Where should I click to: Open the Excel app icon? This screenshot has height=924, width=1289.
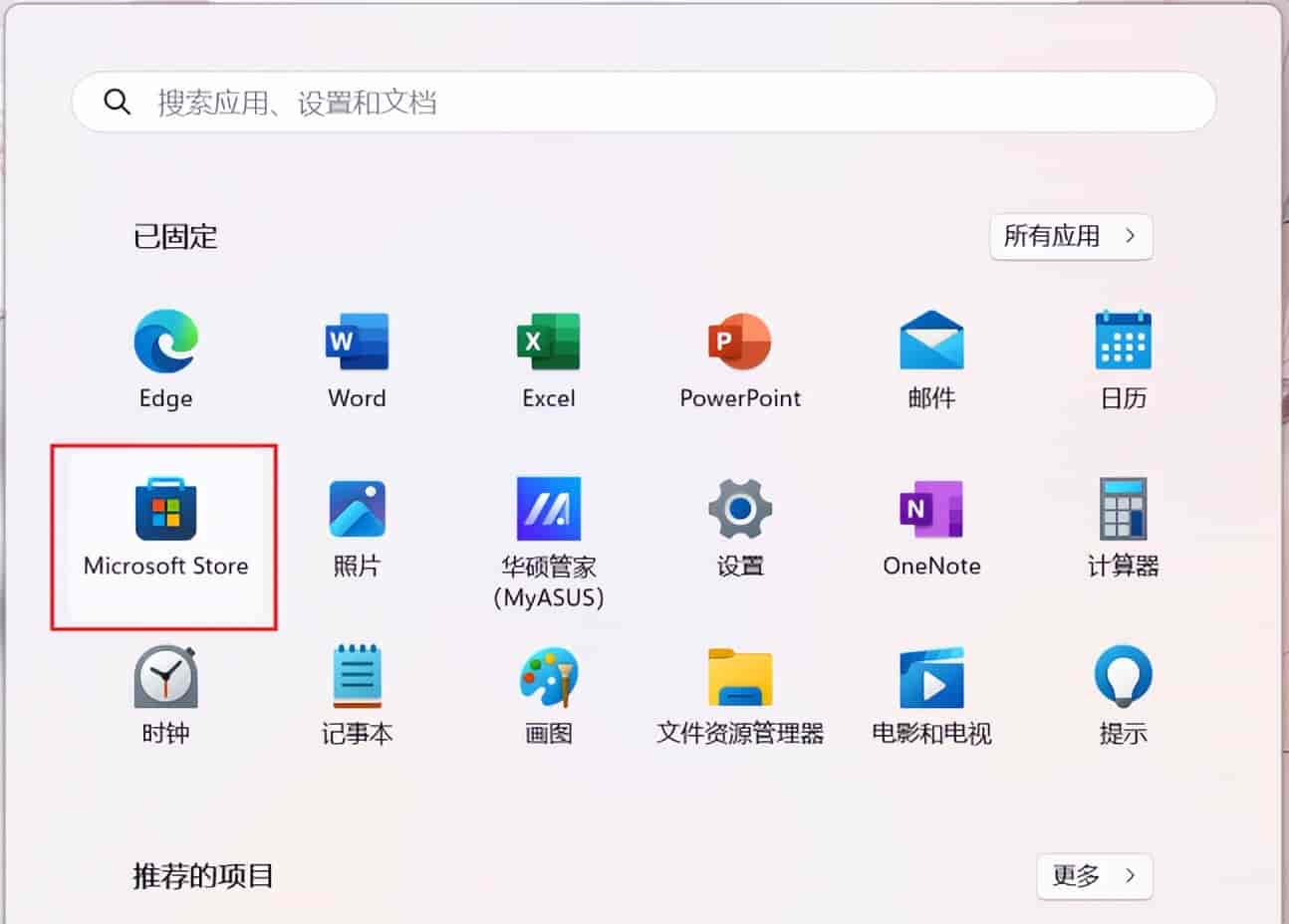tap(548, 342)
